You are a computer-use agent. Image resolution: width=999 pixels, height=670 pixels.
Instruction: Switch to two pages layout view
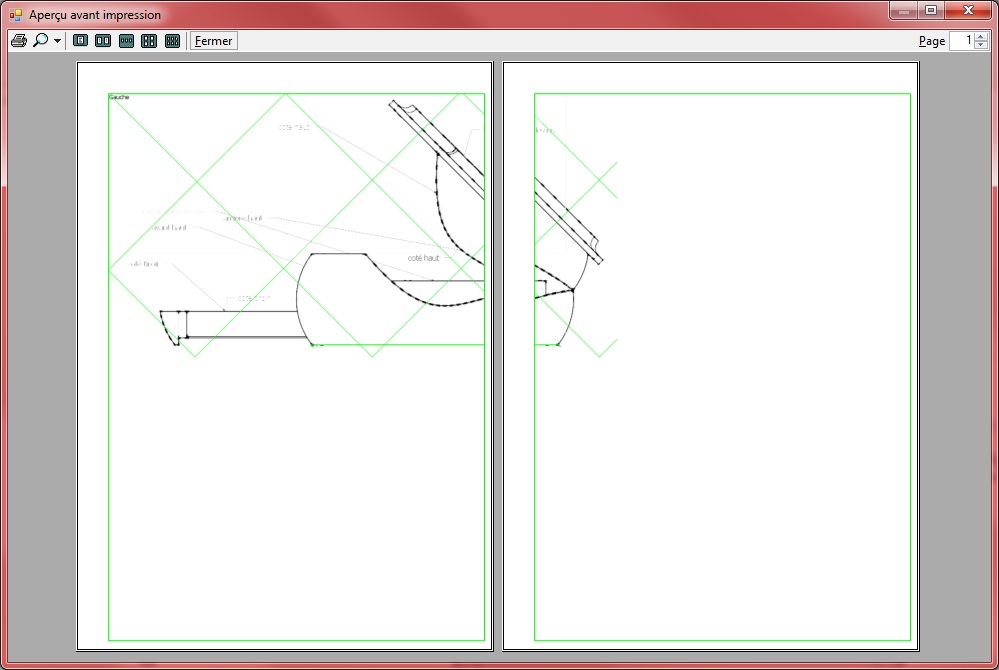click(103, 41)
